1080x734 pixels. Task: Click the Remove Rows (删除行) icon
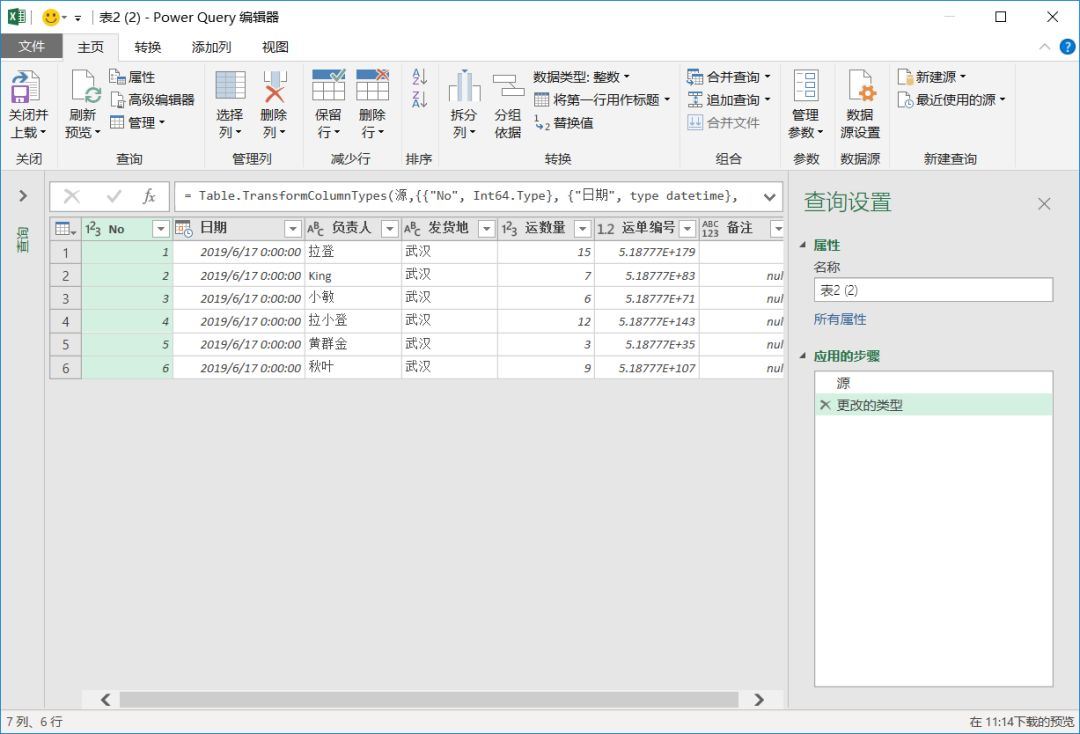click(373, 85)
